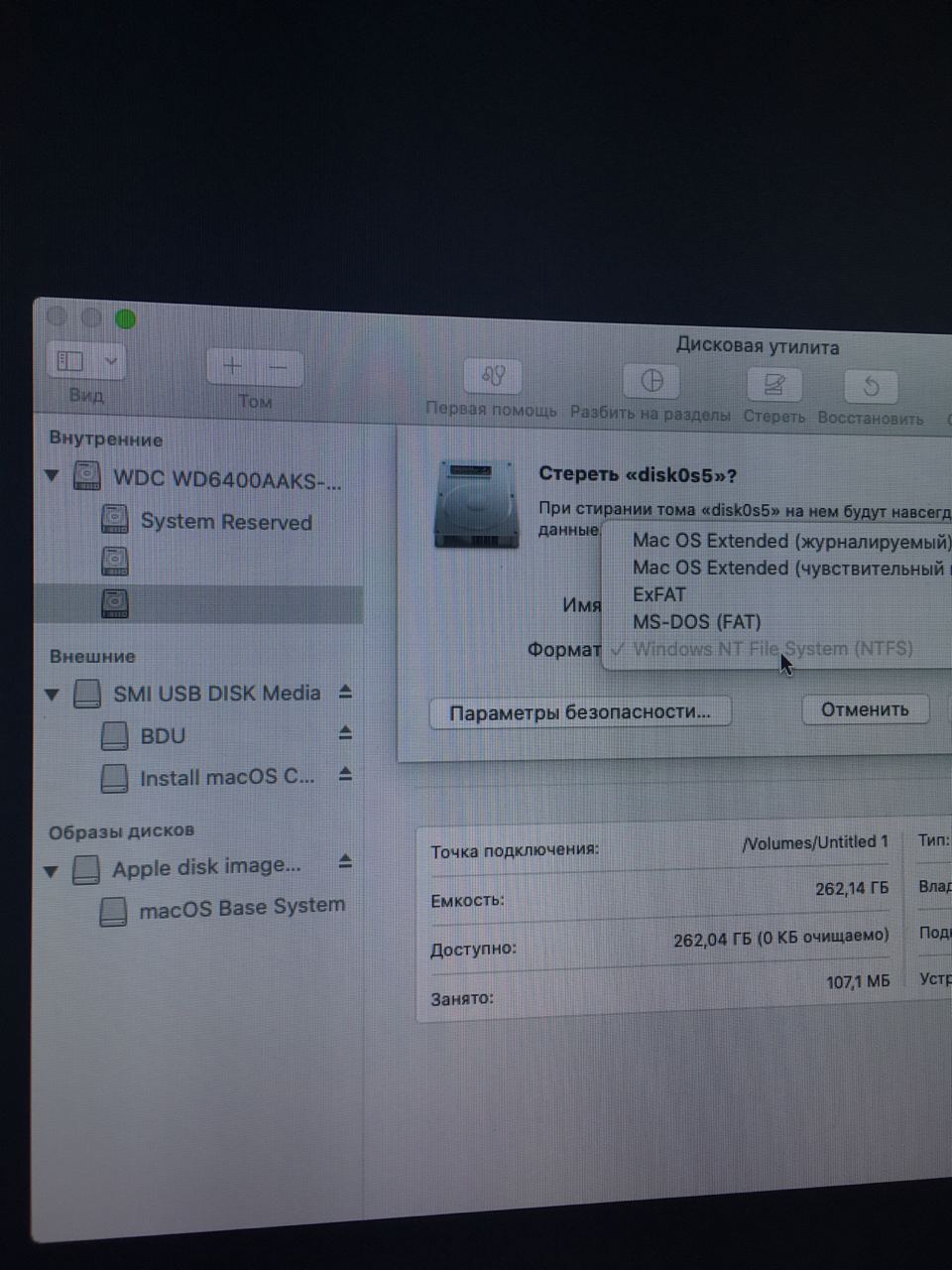Run First Aid stethoscope tool

(493, 376)
